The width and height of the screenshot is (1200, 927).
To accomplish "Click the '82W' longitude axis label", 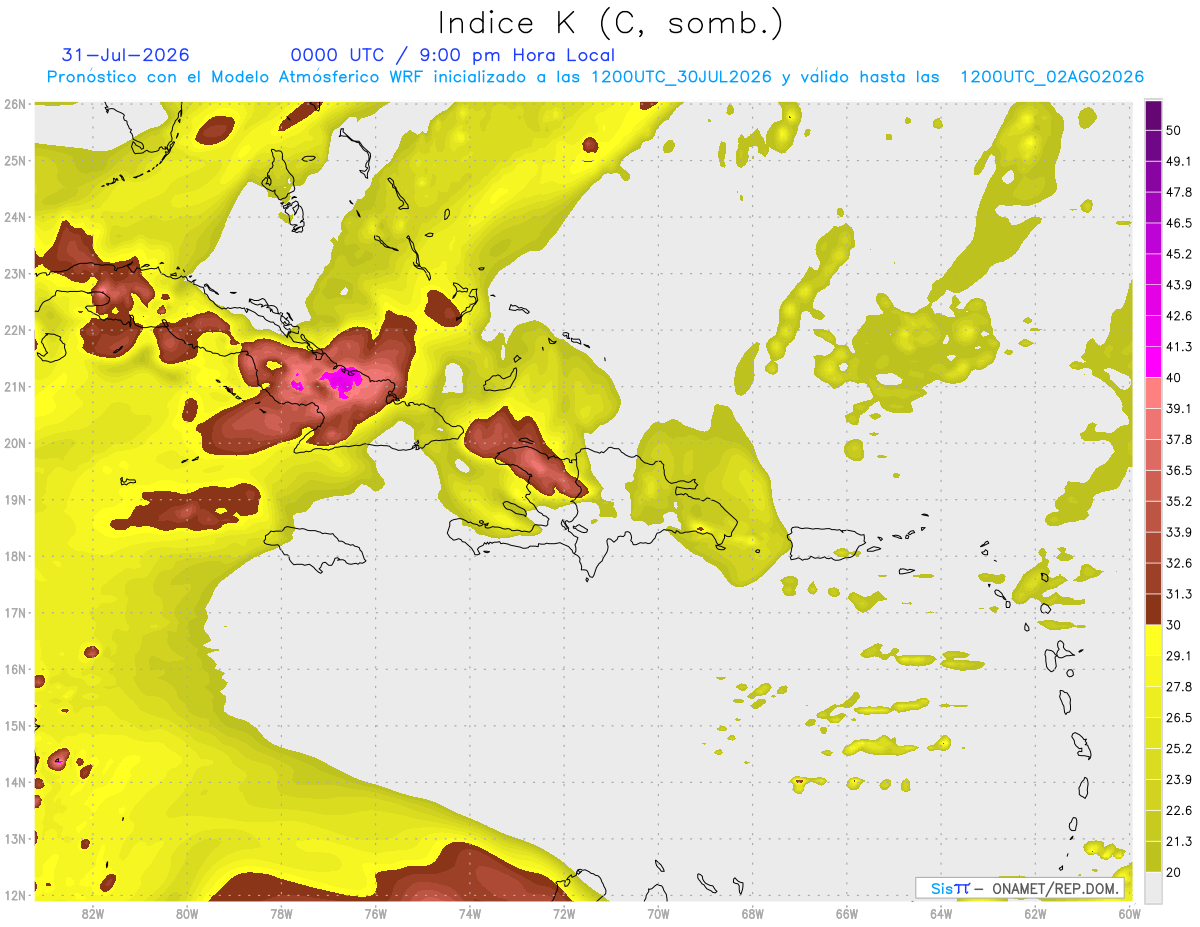I will (x=93, y=913).
